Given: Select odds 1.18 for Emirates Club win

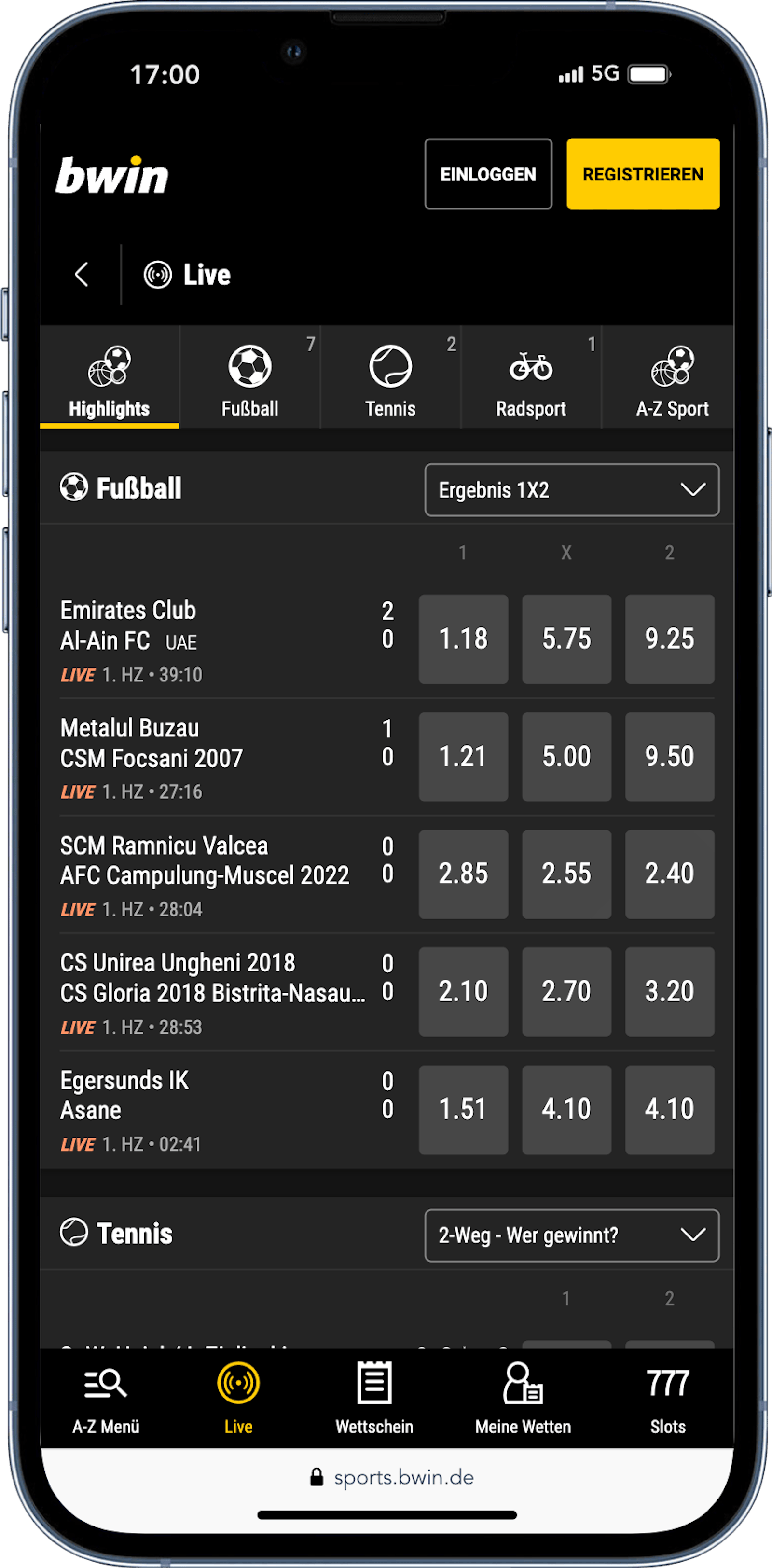Looking at the screenshot, I should coord(463,638).
